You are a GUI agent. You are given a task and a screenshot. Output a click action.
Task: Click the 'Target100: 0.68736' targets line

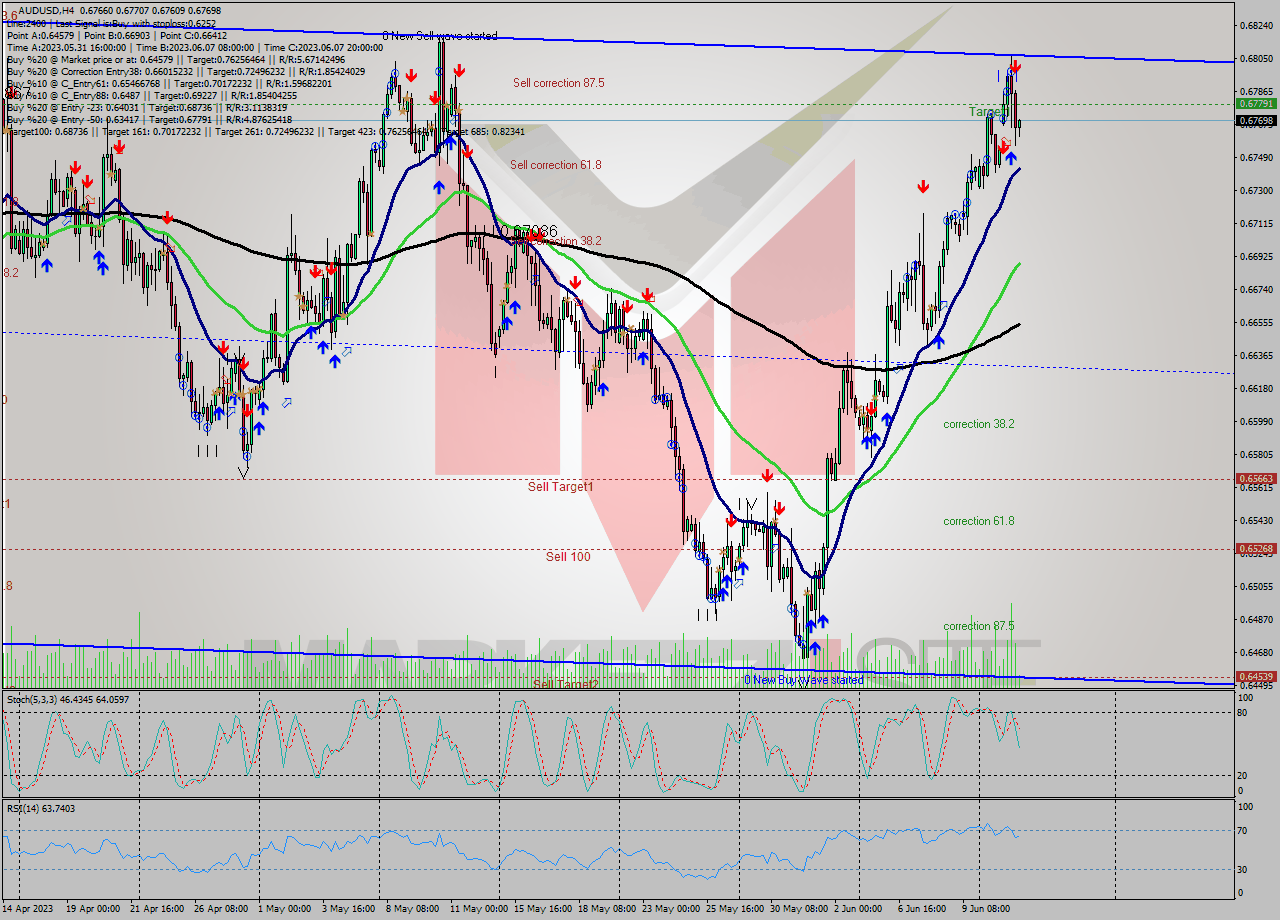pyautogui.click(x=265, y=132)
